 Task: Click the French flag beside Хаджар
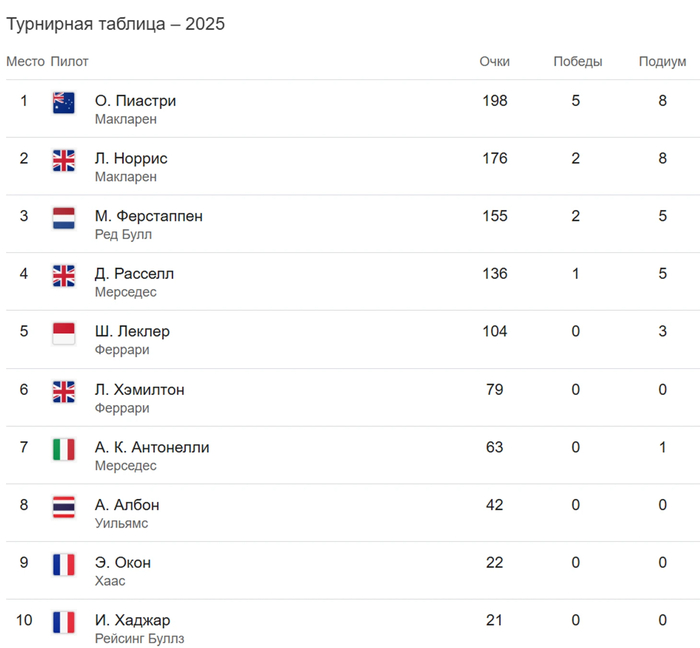[64, 622]
